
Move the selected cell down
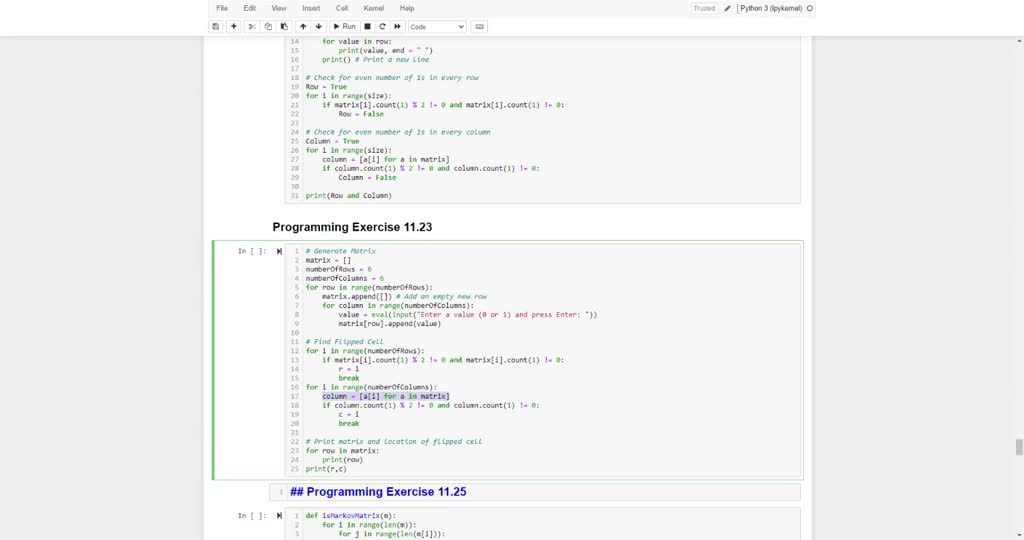click(x=319, y=27)
